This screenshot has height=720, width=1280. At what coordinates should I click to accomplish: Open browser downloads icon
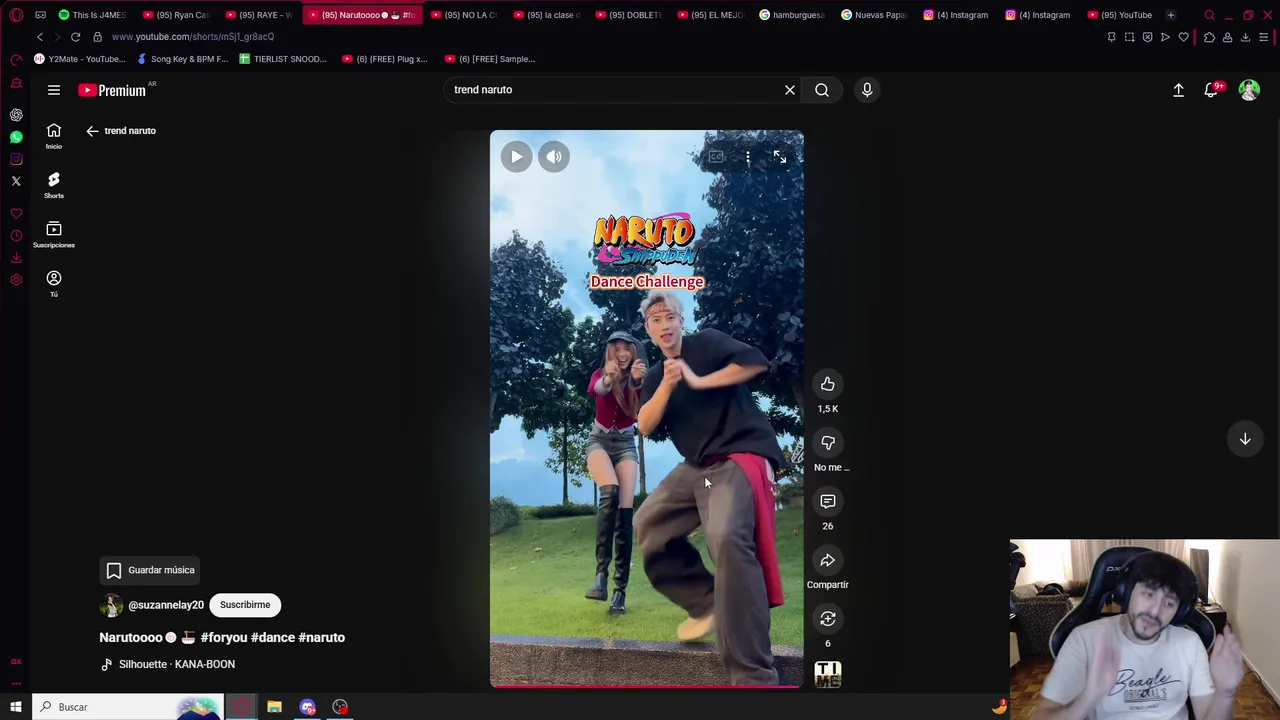pos(1245,37)
